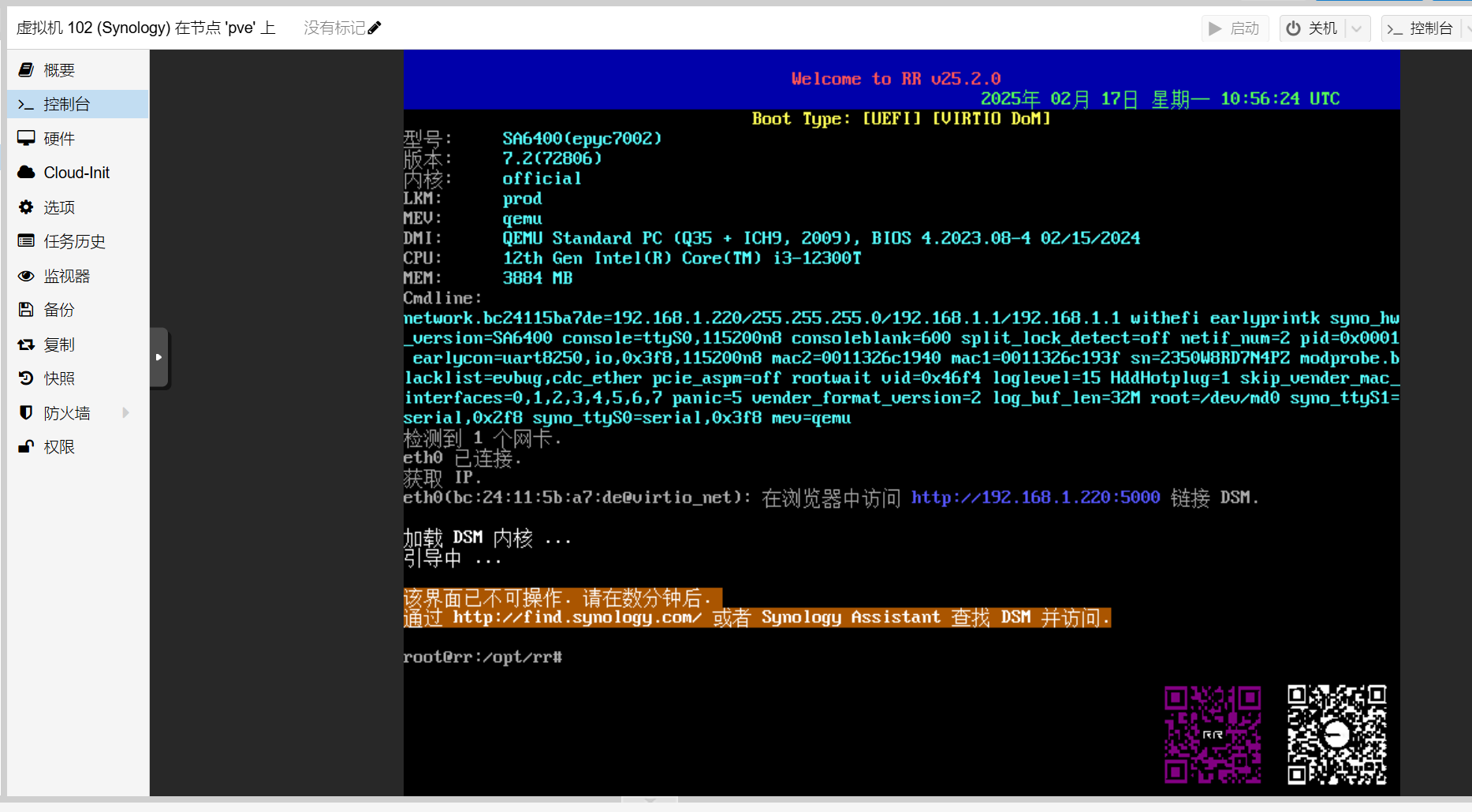1472x812 pixels.
Task: Expand the noVNC control panel handle
Action: point(158,357)
